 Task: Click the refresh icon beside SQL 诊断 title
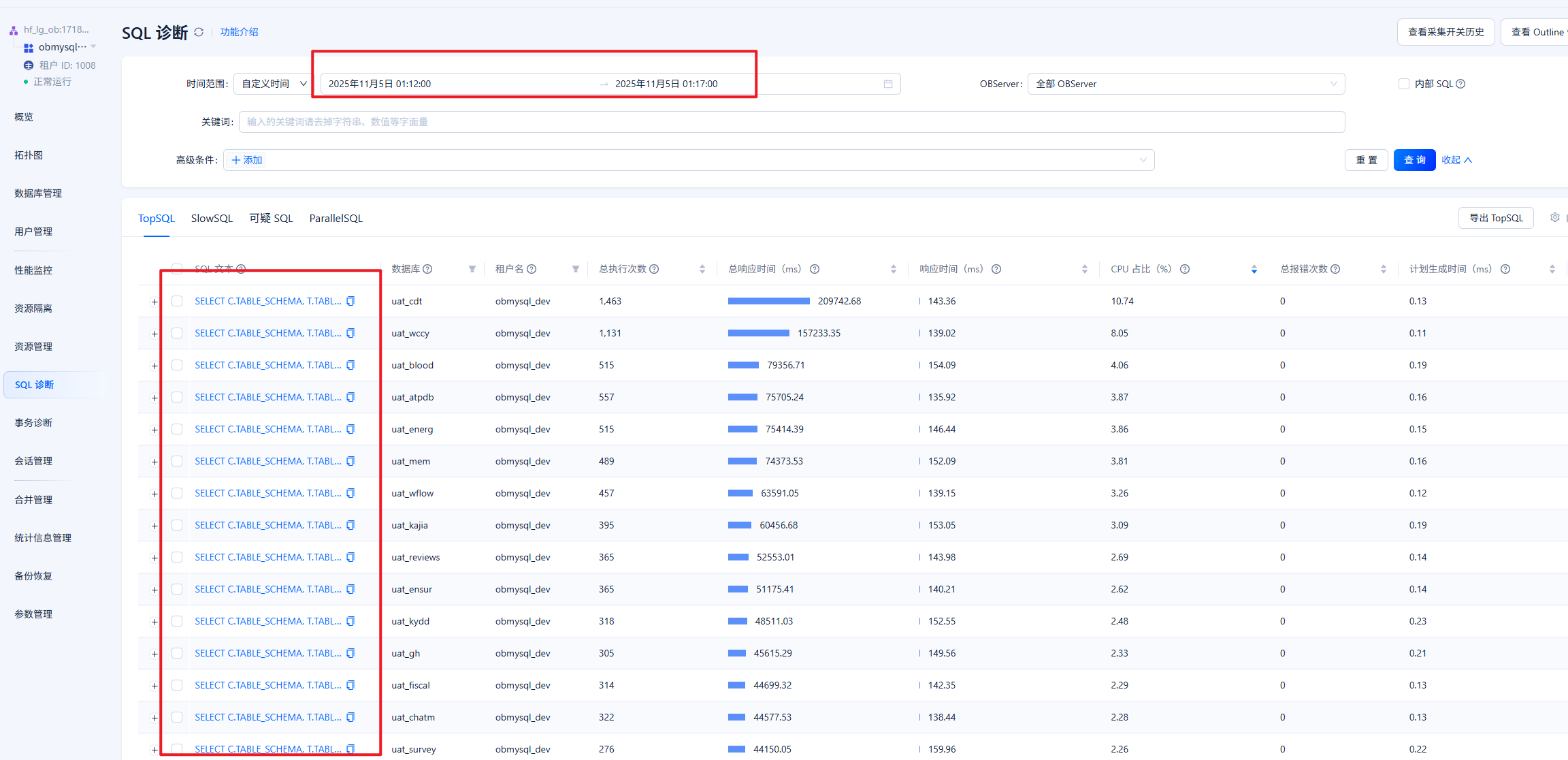(199, 32)
